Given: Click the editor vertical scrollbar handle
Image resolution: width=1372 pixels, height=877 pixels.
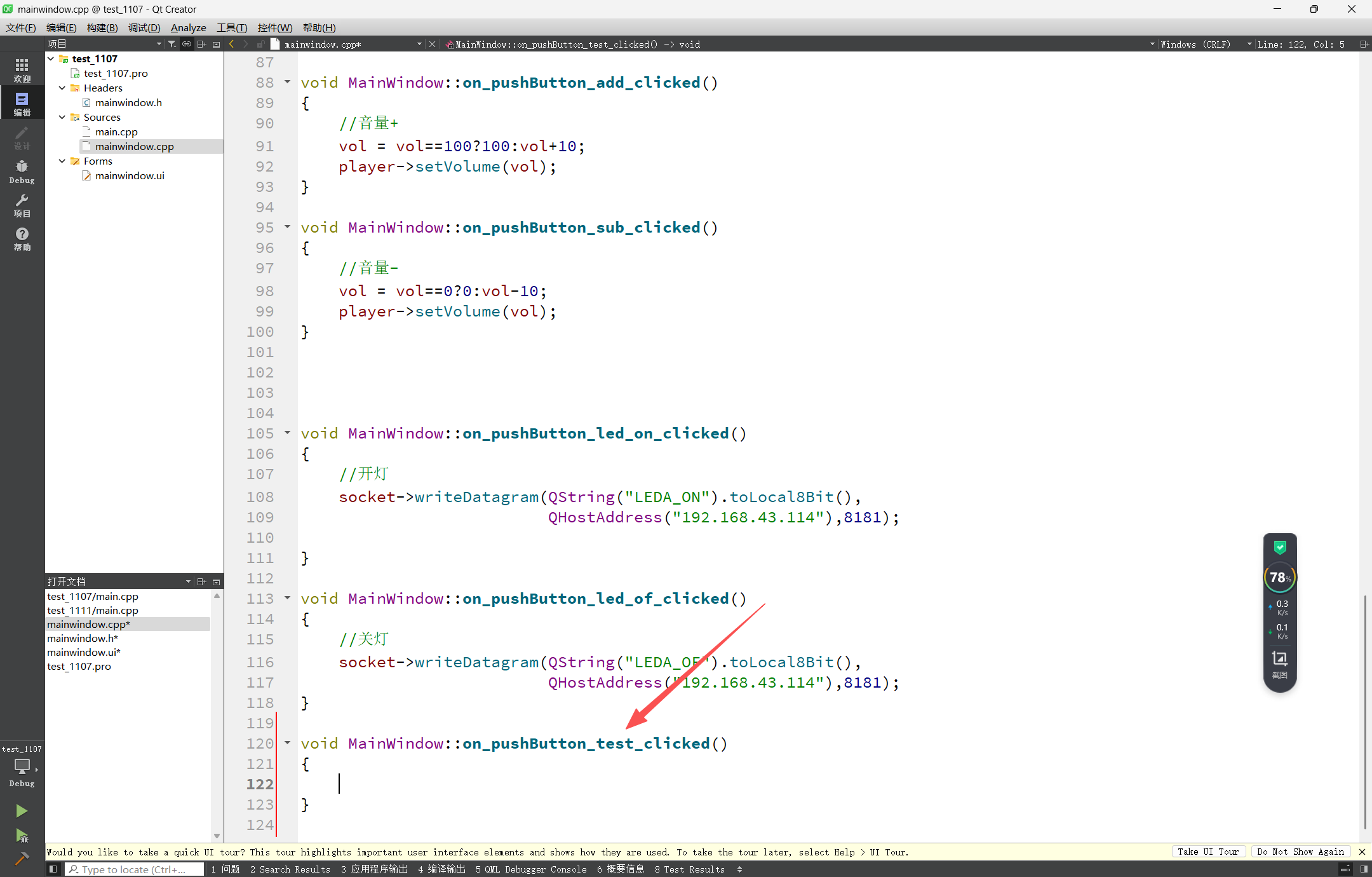Looking at the screenshot, I should coord(1365,712).
